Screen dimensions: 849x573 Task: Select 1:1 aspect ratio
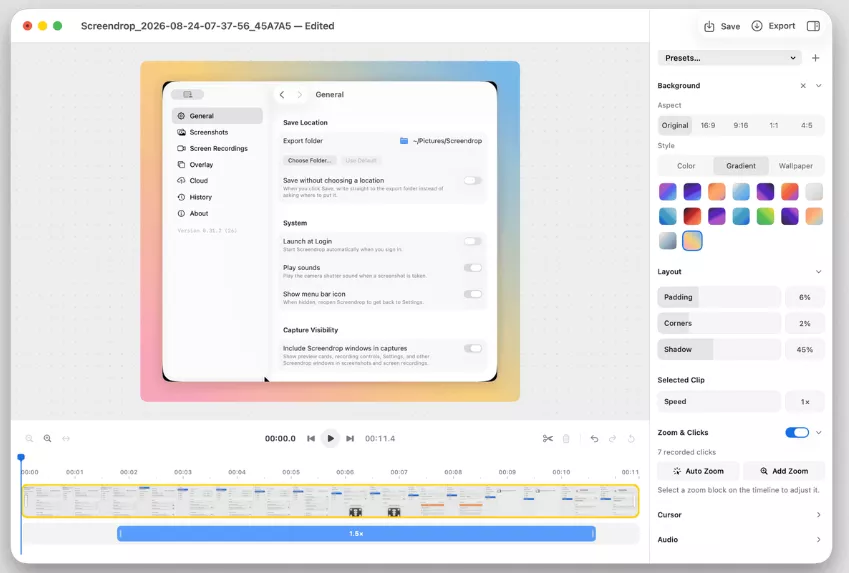(774, 125)
